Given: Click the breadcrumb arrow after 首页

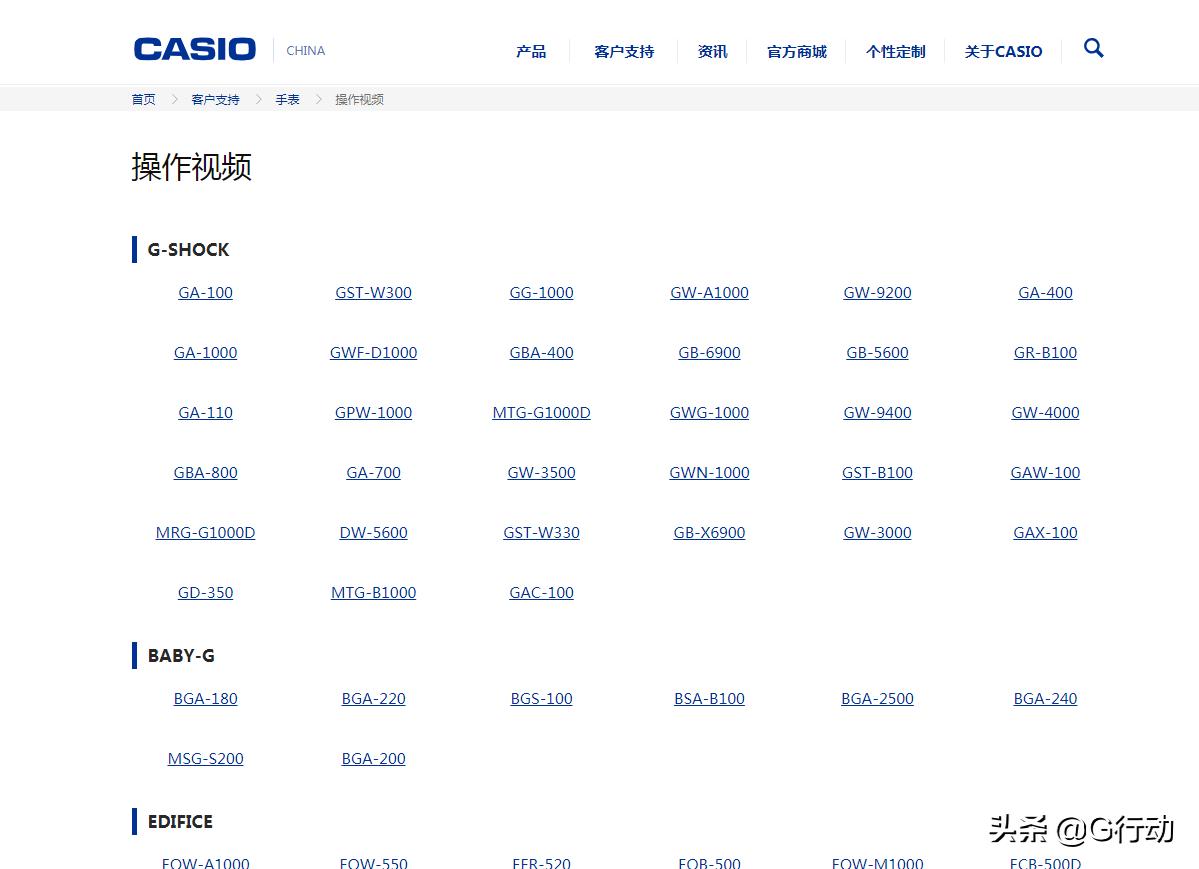Looking at the screenshot, I should [x=175, y=99].
